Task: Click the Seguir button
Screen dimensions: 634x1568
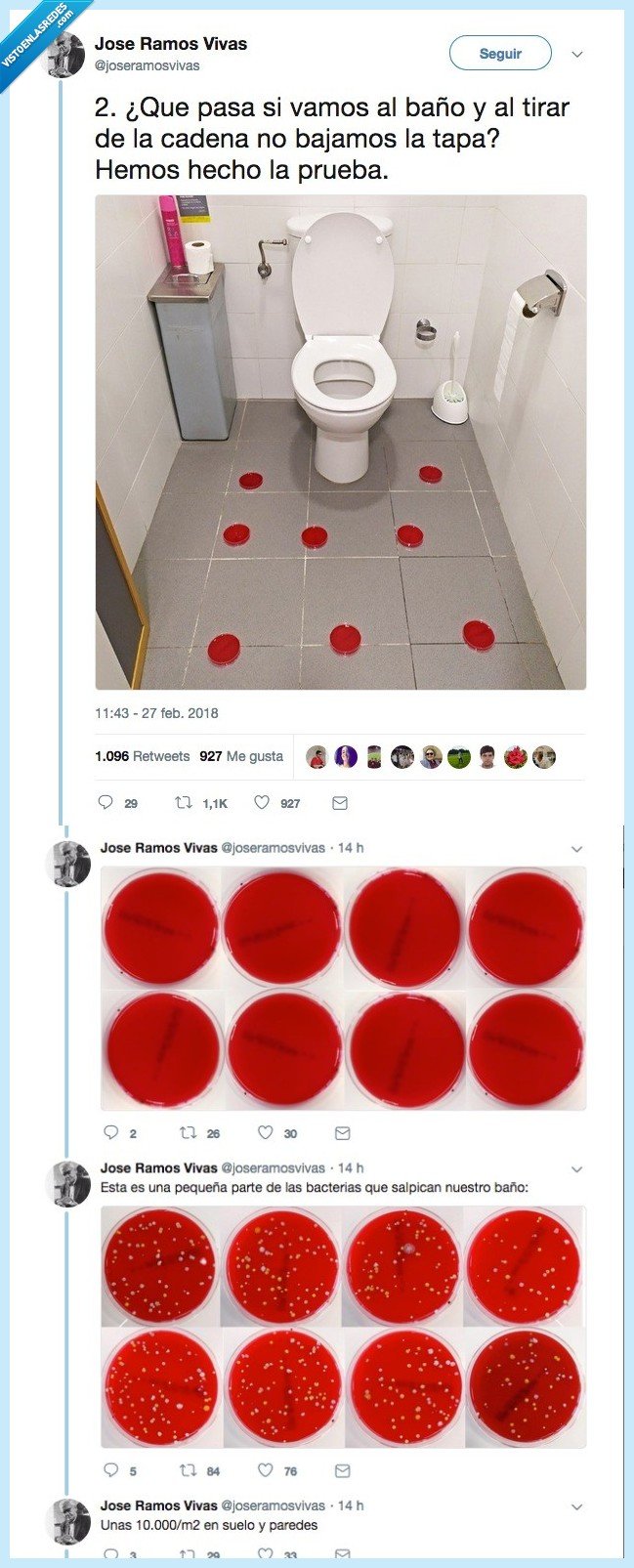Action: point(499,54)
